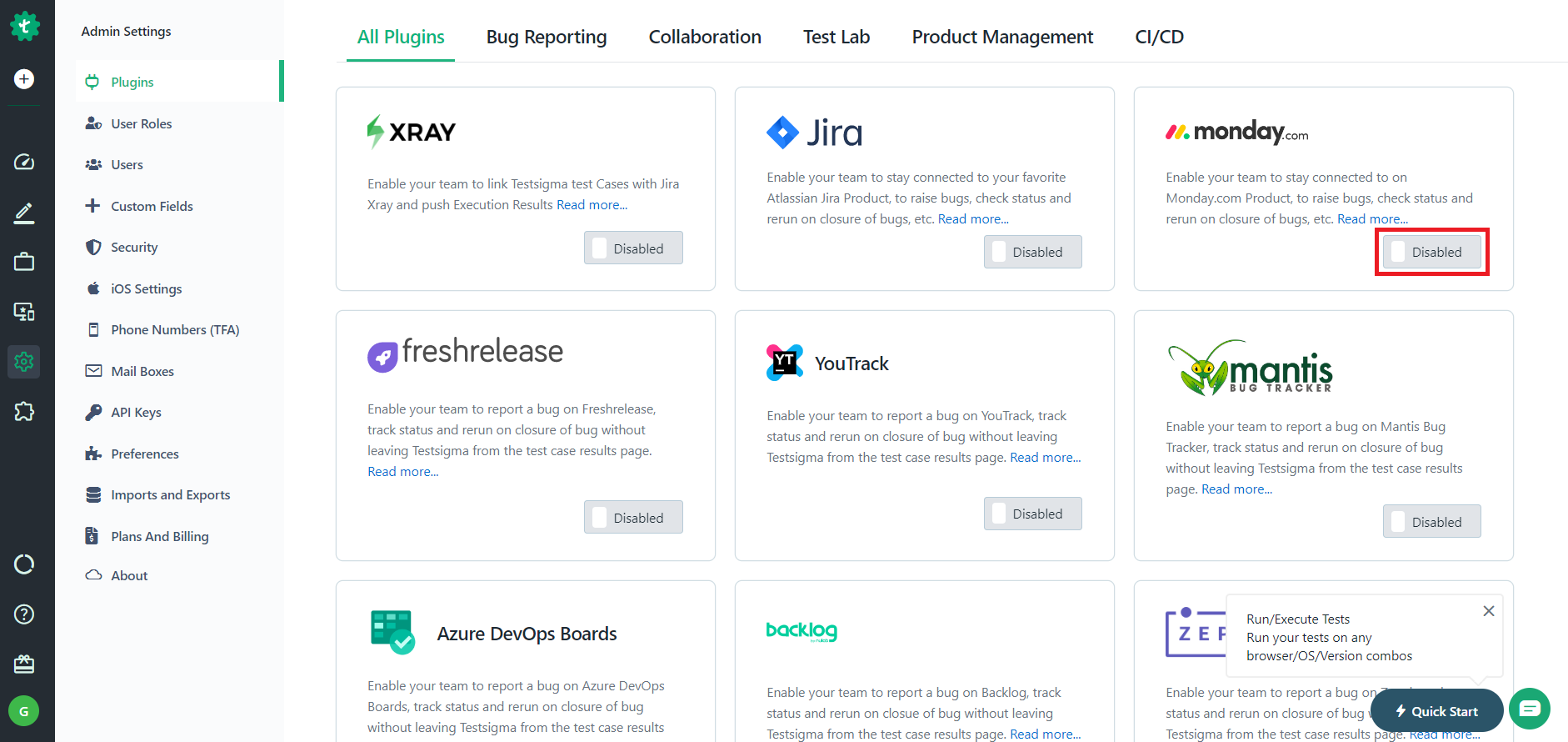1568x742 pixels.
Task: Click the Mantis Bug Tracker logo
Action: coord(1250,367)
